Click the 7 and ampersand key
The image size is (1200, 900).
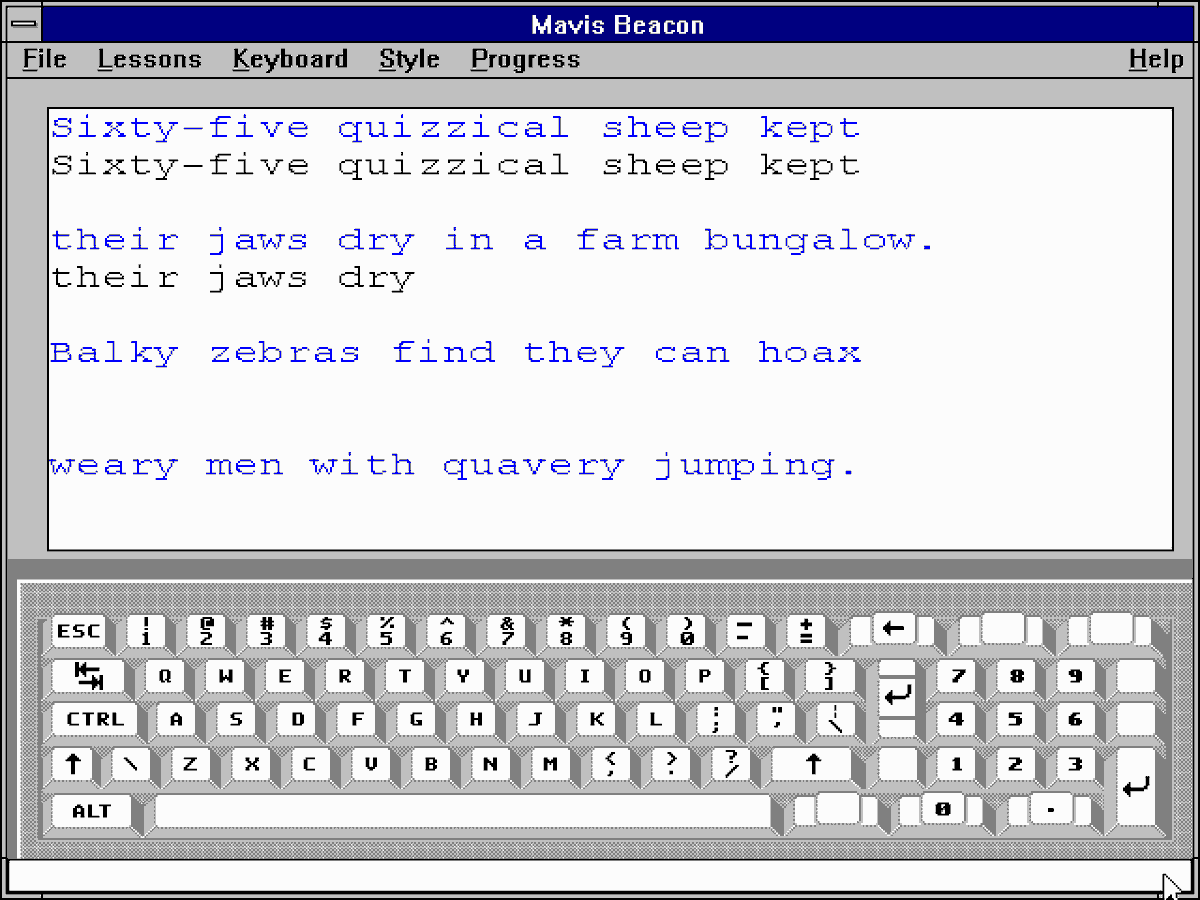tap(506, 631)
